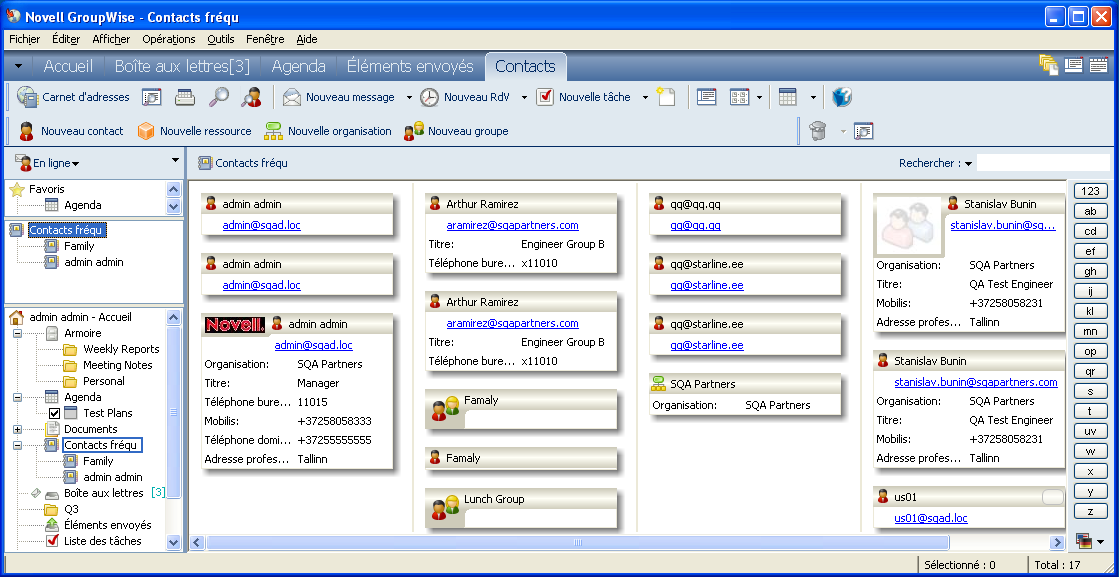Click Nouveau contact toolbar item

click(71, 131)
